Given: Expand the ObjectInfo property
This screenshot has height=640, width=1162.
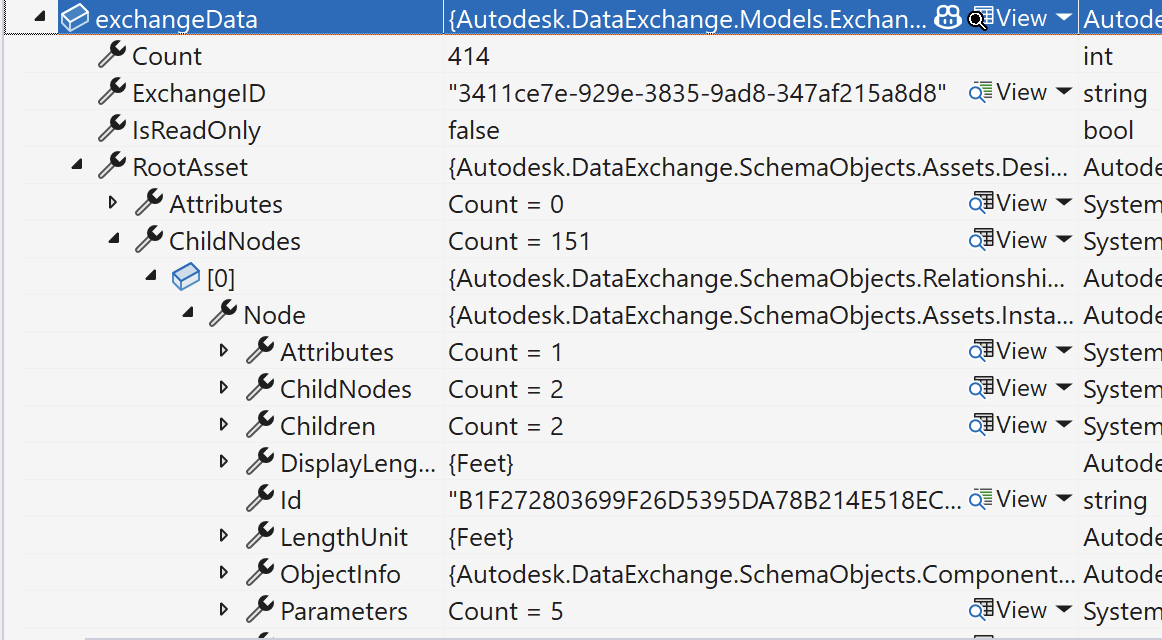Looking at the screenshot, I should [224, 573].
